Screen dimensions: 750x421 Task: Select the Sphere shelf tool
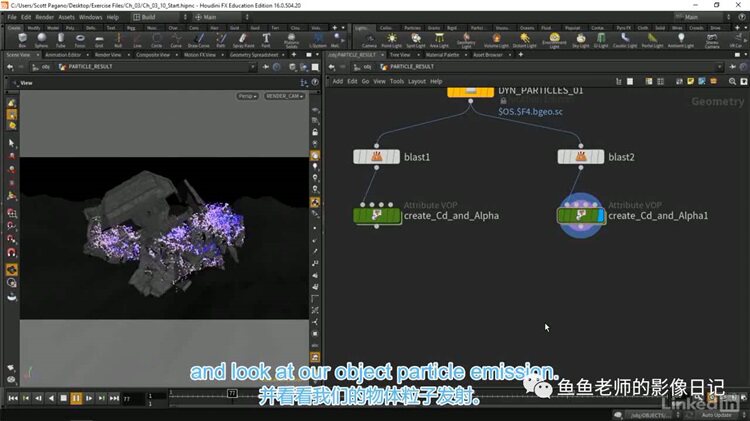pos(42,40)
